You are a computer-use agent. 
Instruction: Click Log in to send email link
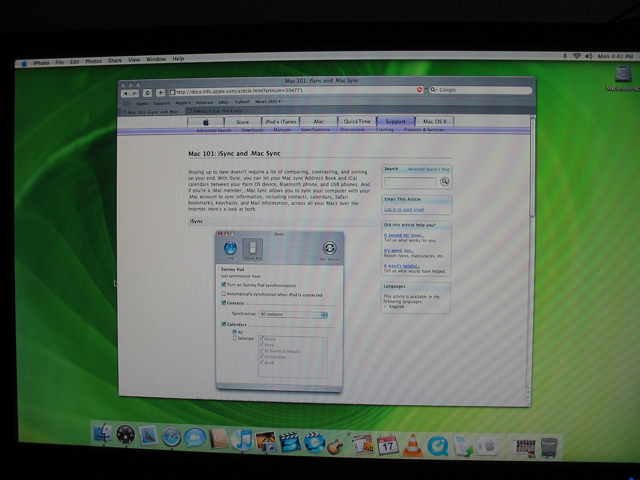click(x=404, y=209)
